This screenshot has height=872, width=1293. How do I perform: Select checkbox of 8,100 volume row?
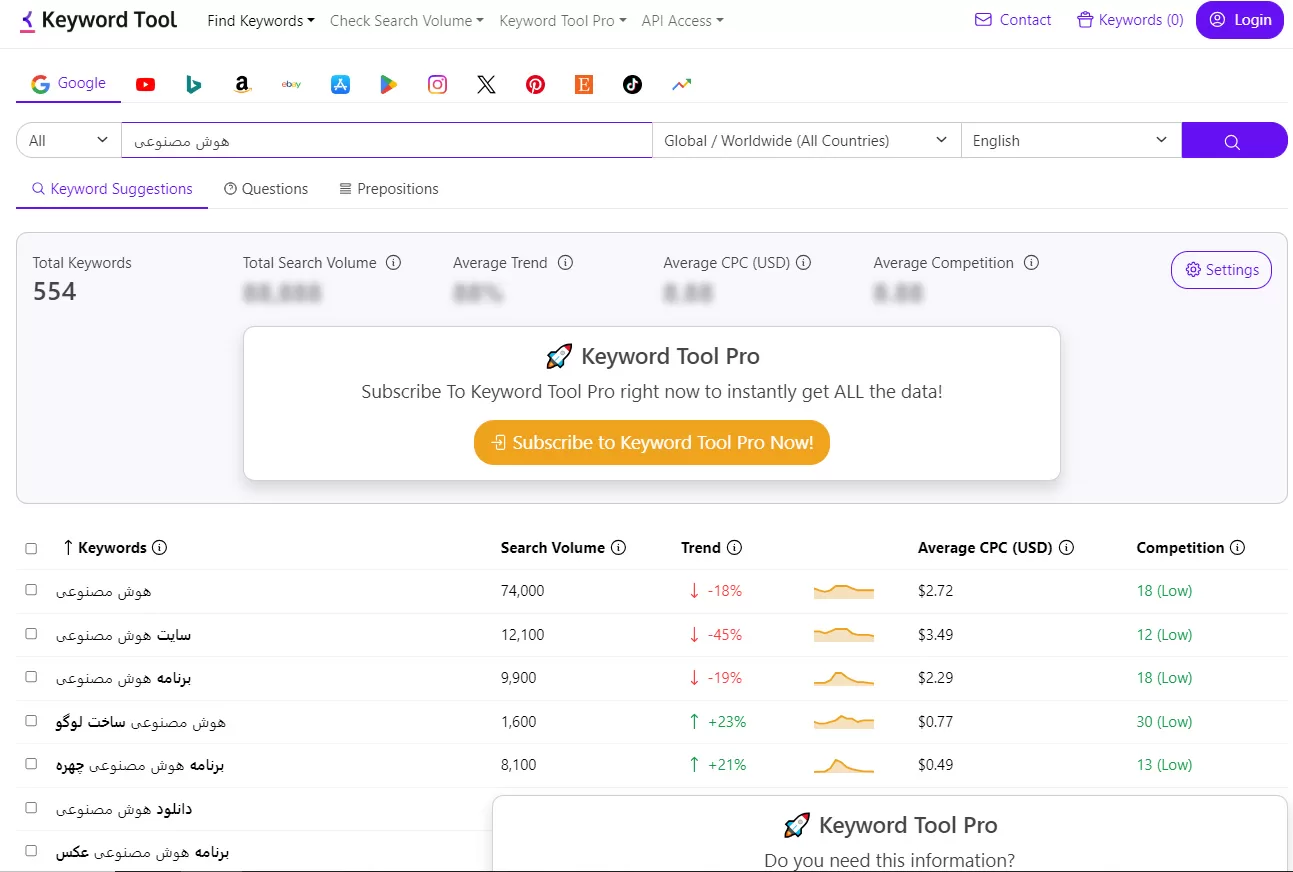31,764
